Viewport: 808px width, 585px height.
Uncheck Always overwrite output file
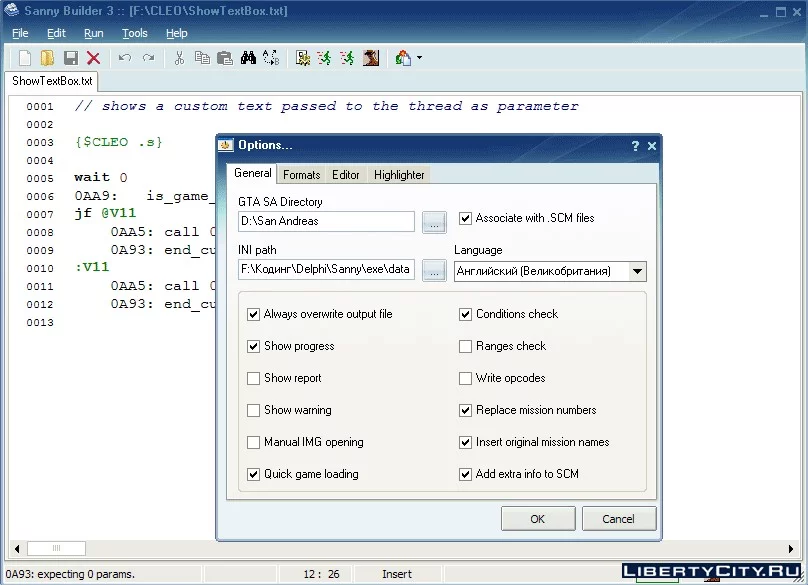[x=253, y=314]
